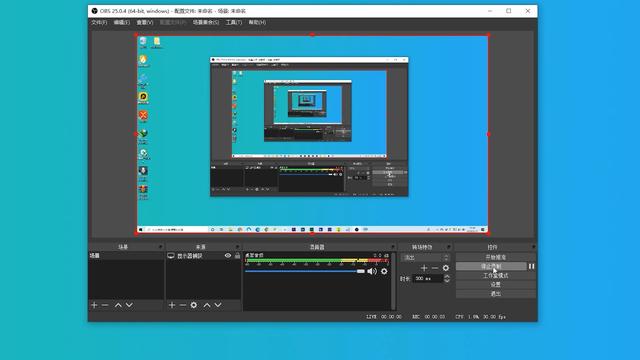This screenshot has height=360, width=640.
Task: Move scene down with arrow icon
Action: pos(129,305)
